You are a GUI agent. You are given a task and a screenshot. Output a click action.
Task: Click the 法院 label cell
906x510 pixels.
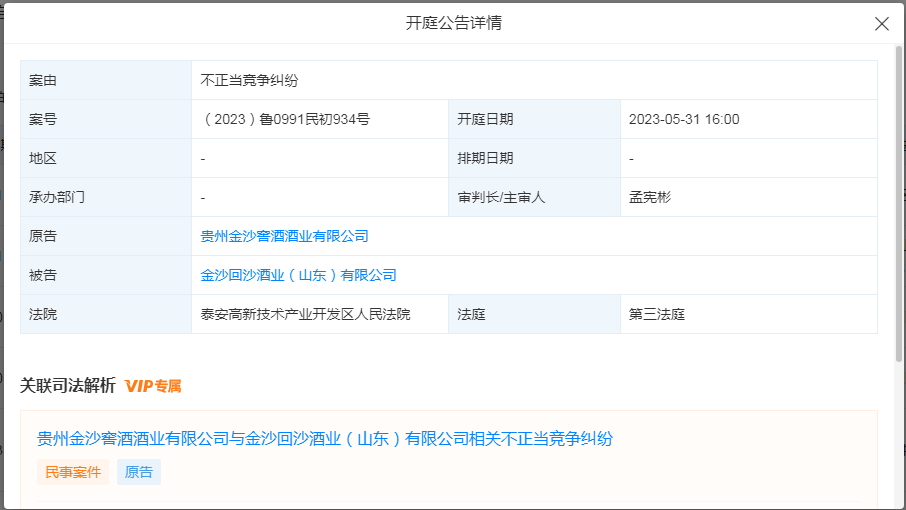point(106,314)
